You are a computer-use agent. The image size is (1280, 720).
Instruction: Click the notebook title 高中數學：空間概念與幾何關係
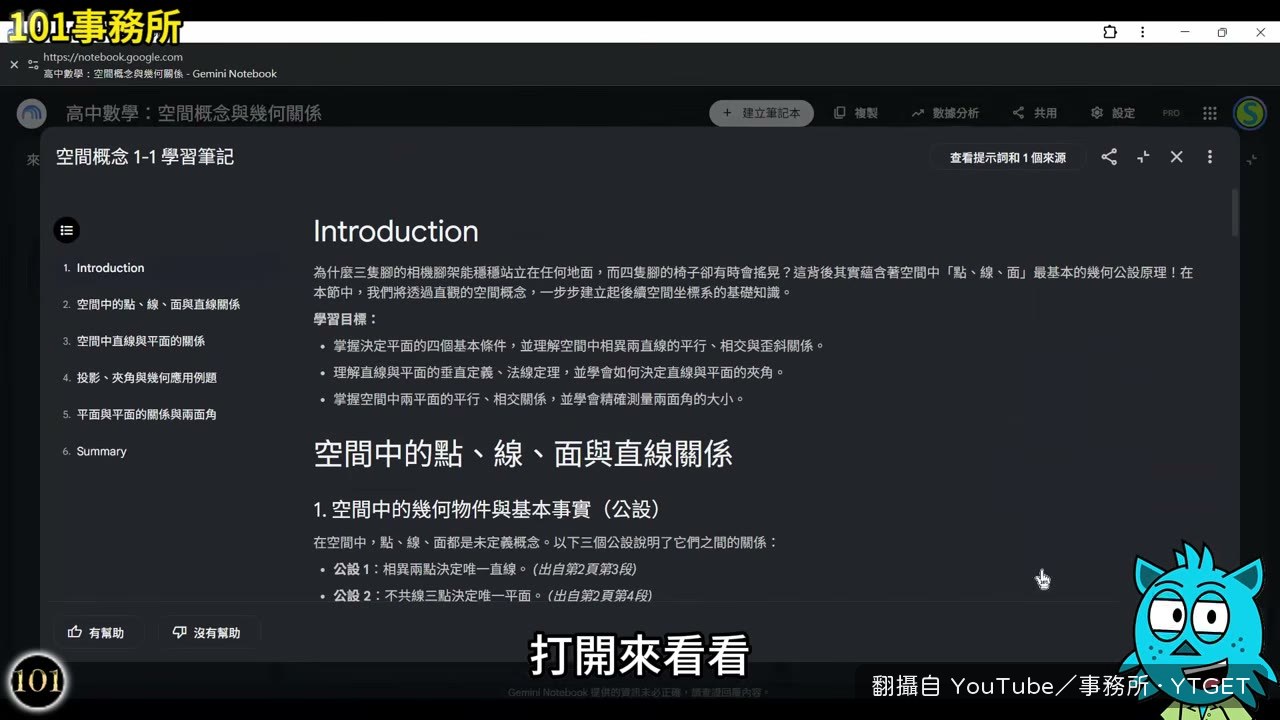[x=194, y=114]
